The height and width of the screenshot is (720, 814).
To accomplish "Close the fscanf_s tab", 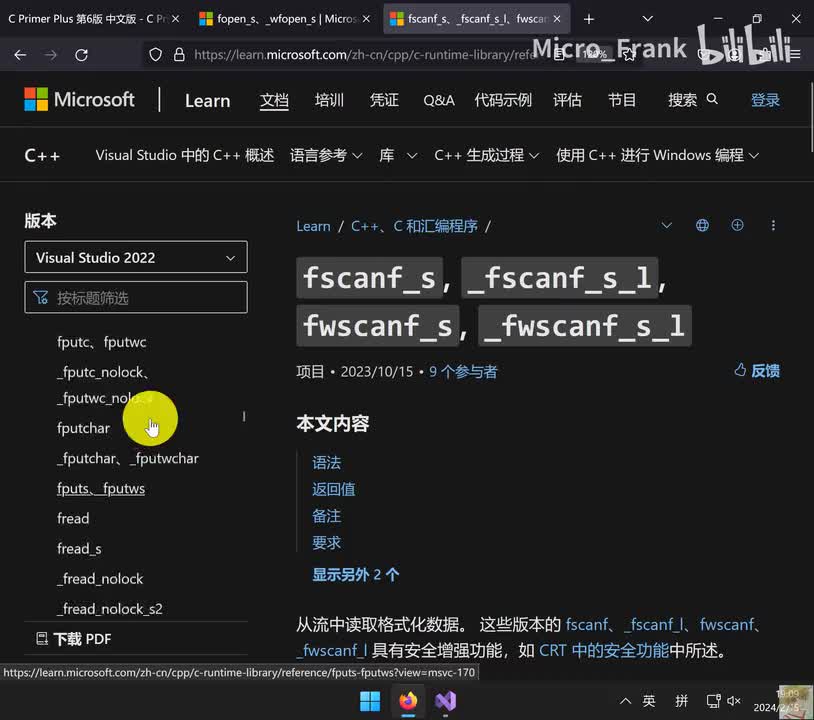I will click(557, 19).
